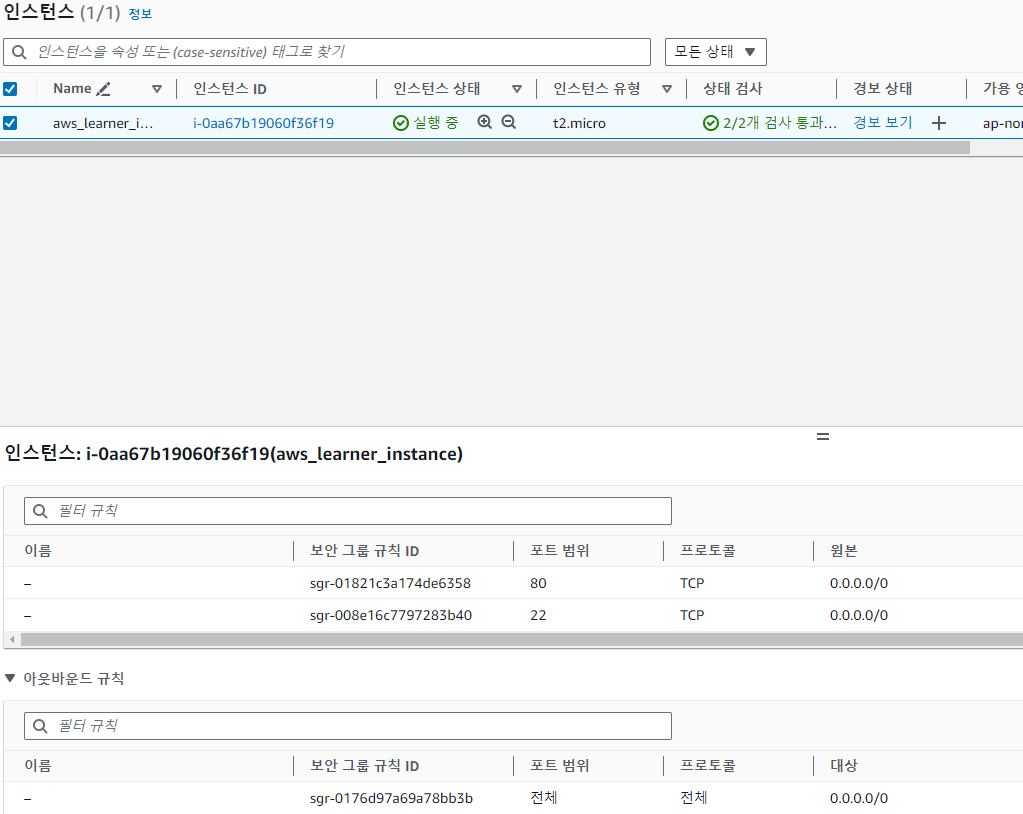Click the zoom-in filter icon next to 실행 중
Image resolution: width=1023 pixels, height=814 pixels.
pos(485,122)
